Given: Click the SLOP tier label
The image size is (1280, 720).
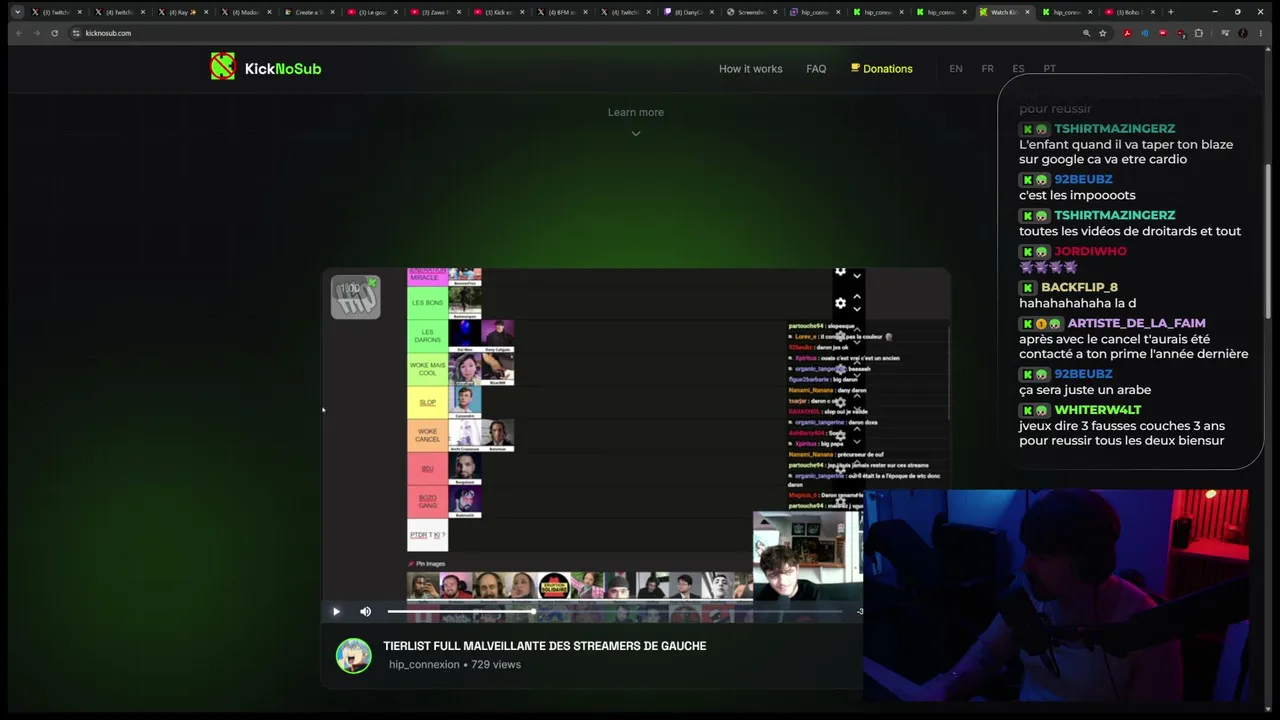Looking at the screenshot, I should (x=427, y=402).
